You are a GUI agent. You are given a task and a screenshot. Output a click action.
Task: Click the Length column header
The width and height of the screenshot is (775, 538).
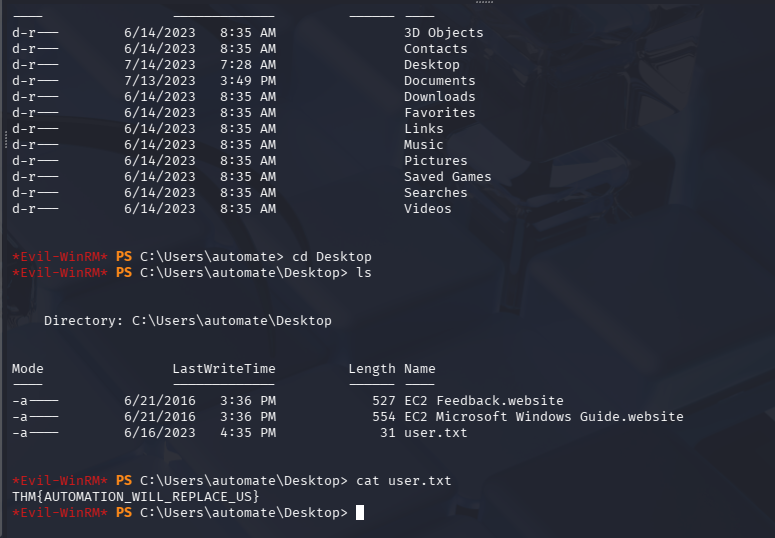[371, 369]
